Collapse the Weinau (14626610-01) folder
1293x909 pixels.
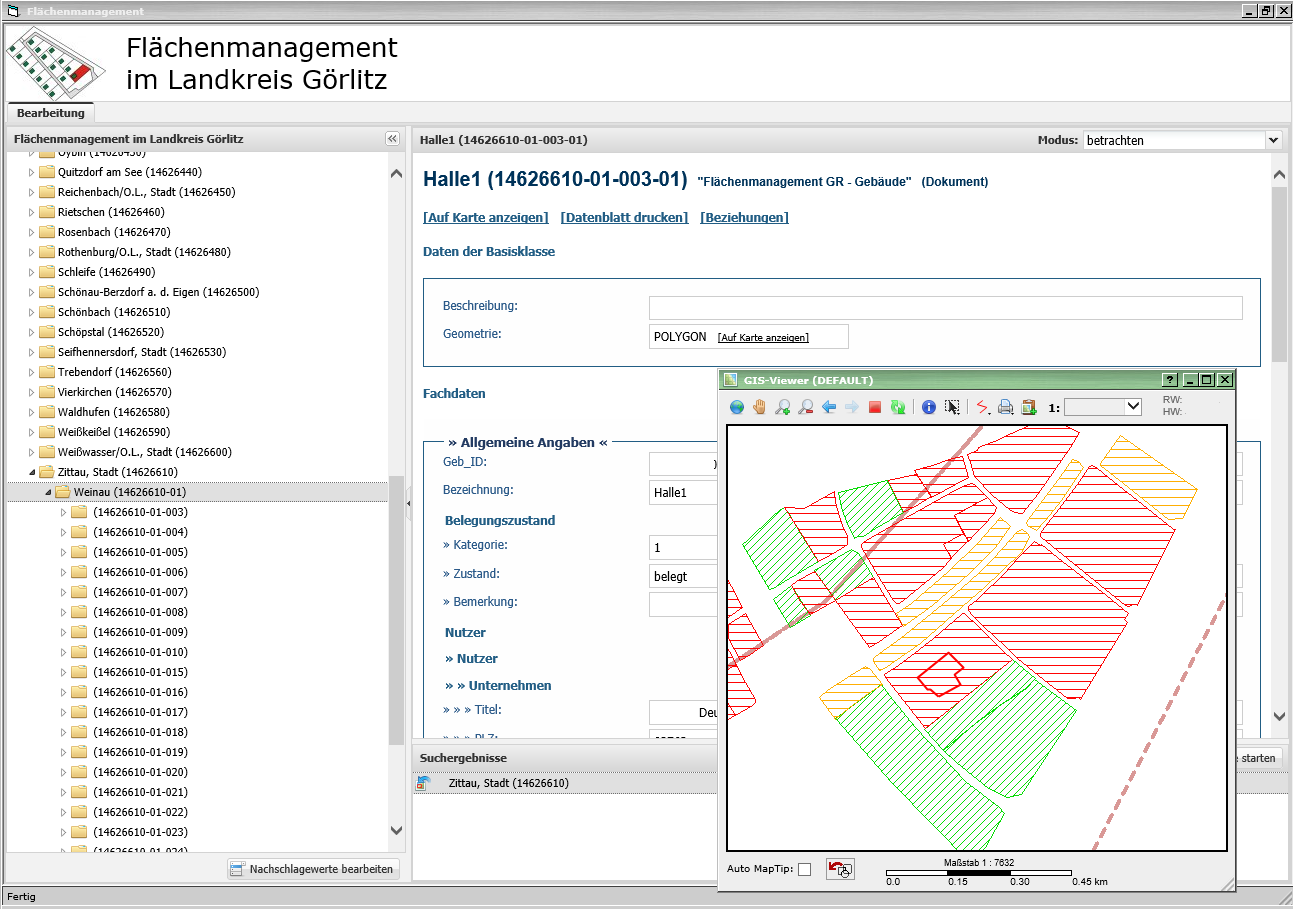[x=48, y=492]
